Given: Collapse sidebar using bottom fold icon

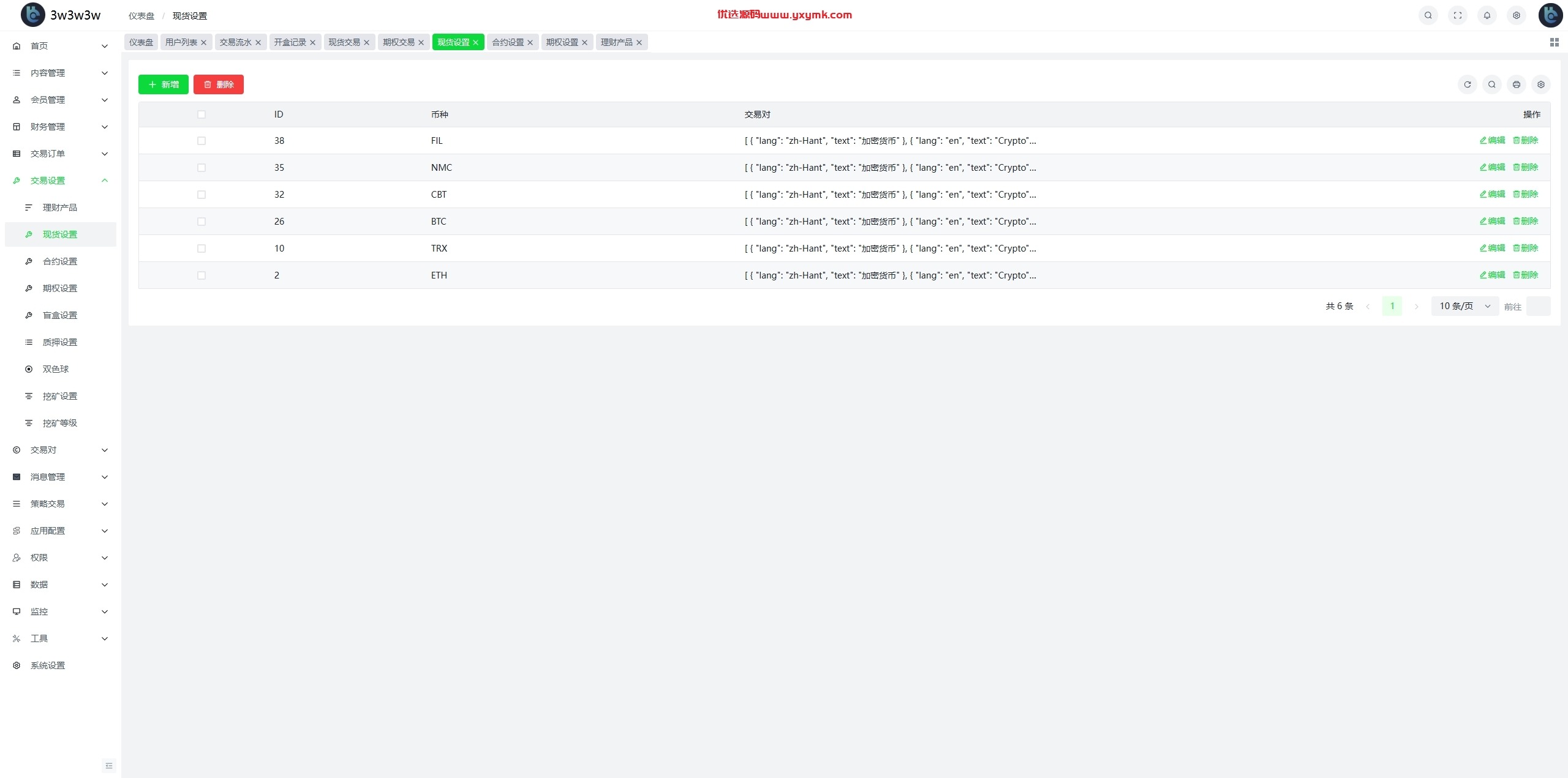Looking at the screenshot, I should [x=109, y=766].
